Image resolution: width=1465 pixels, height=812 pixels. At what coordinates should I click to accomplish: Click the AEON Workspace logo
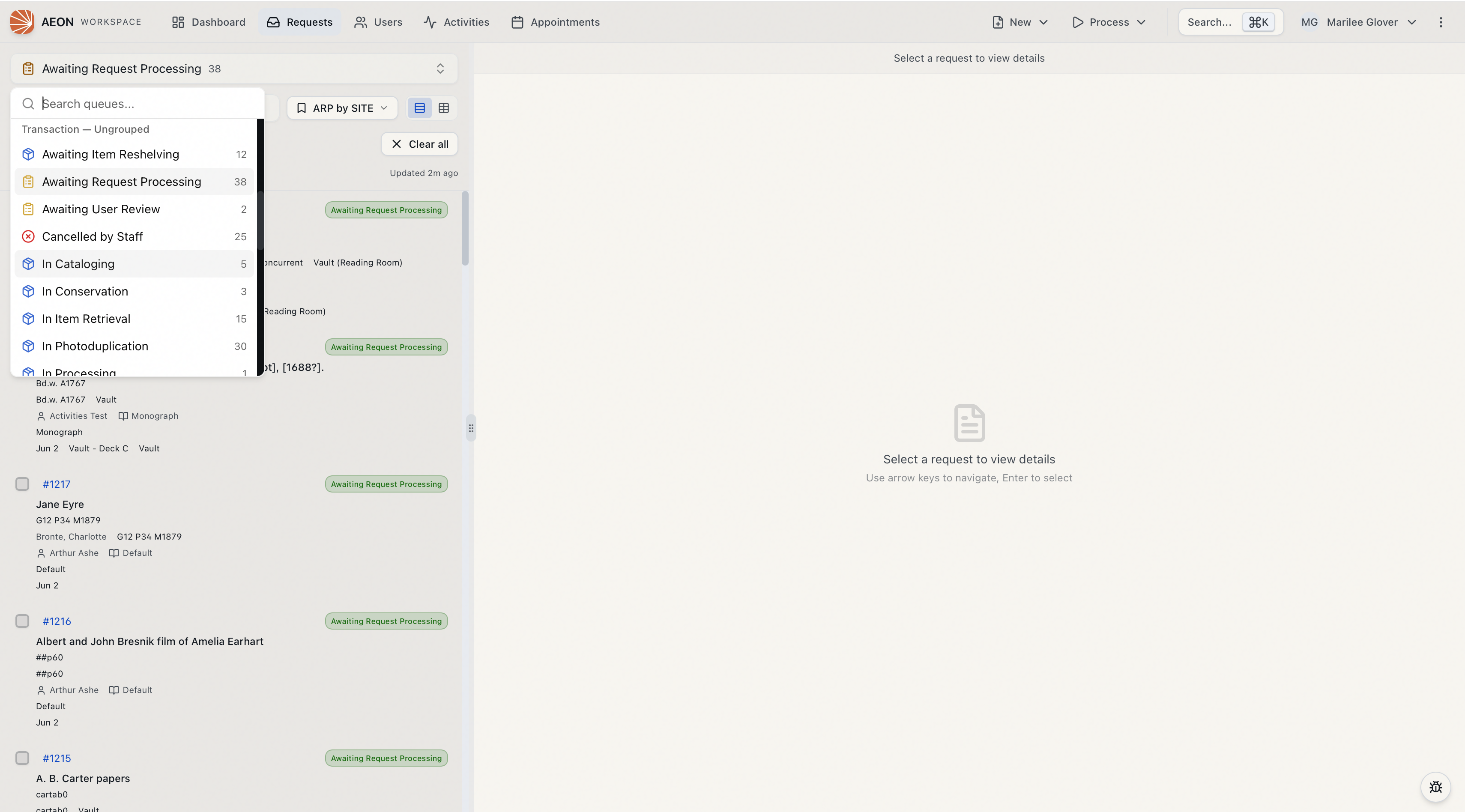(x=21, y=21)
